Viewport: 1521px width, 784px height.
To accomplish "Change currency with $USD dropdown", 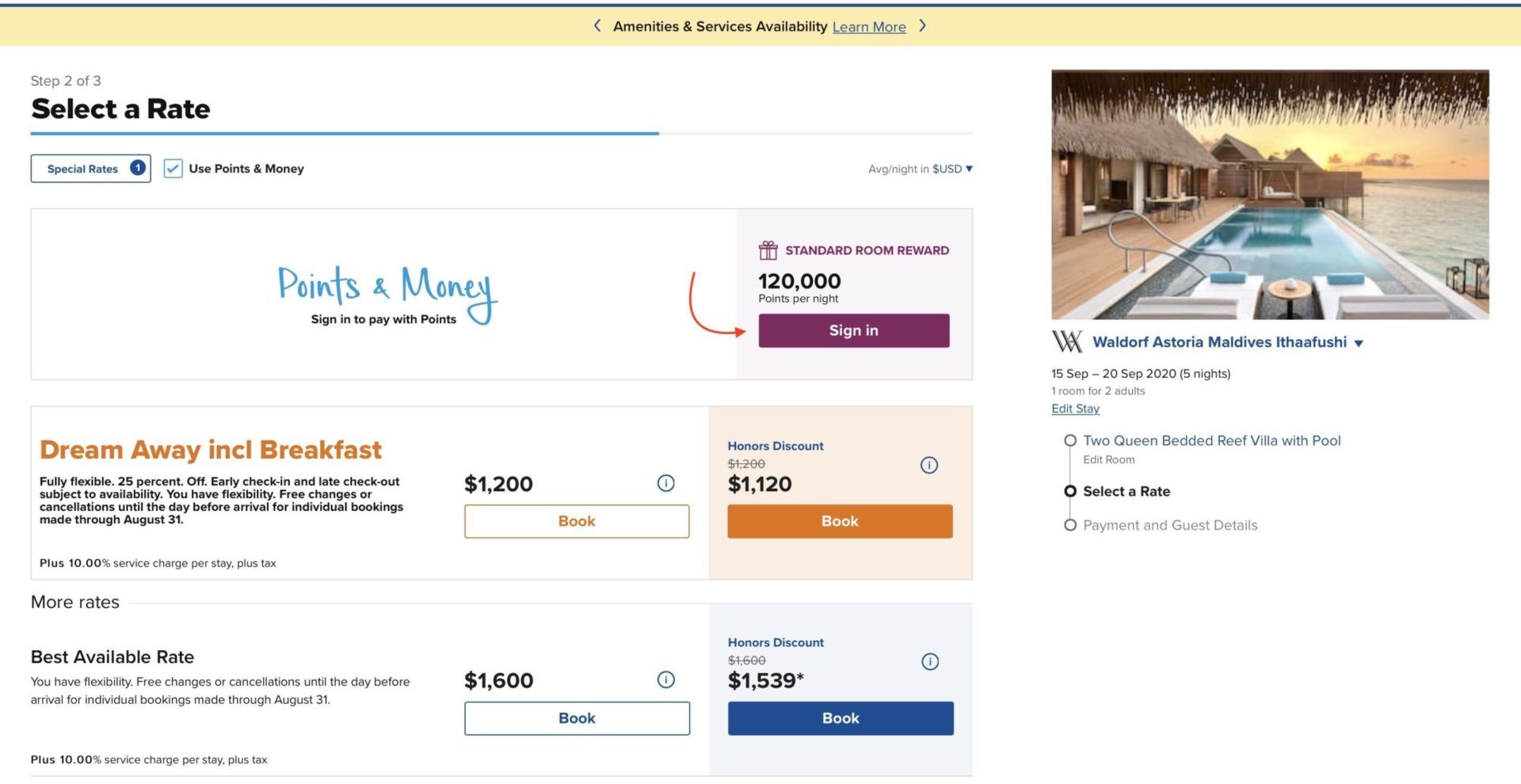I will click(952, 169).
